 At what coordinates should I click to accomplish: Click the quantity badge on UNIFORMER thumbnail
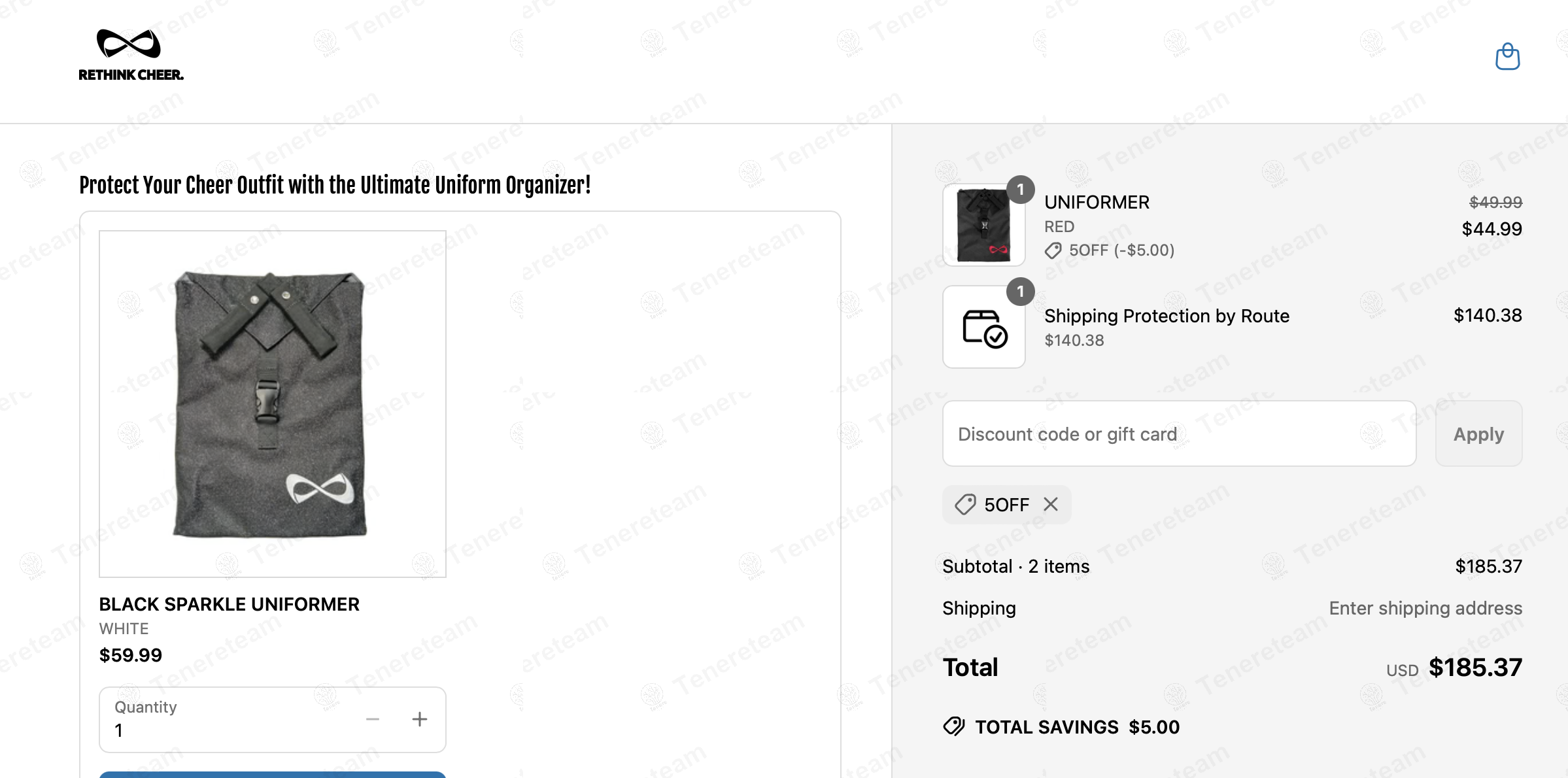pos(1020,190)
